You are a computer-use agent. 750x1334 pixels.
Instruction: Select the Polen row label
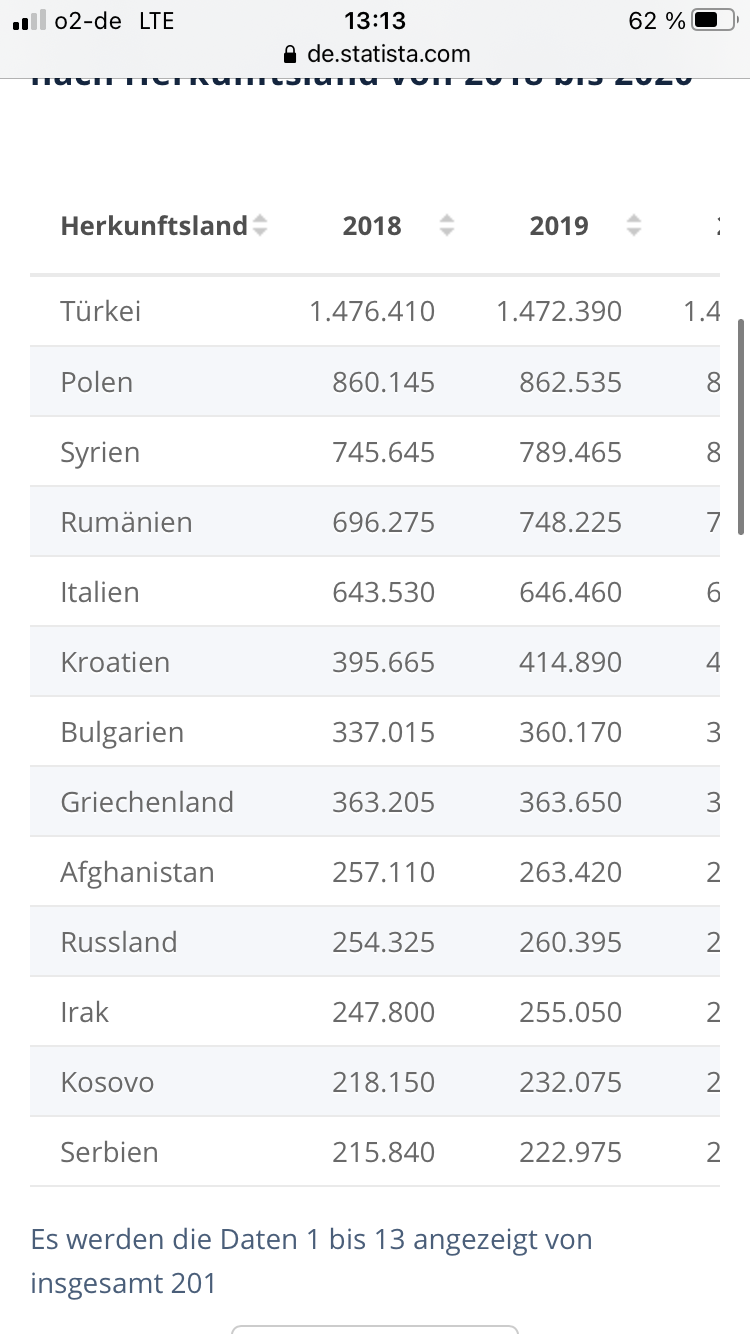(97, 382)
